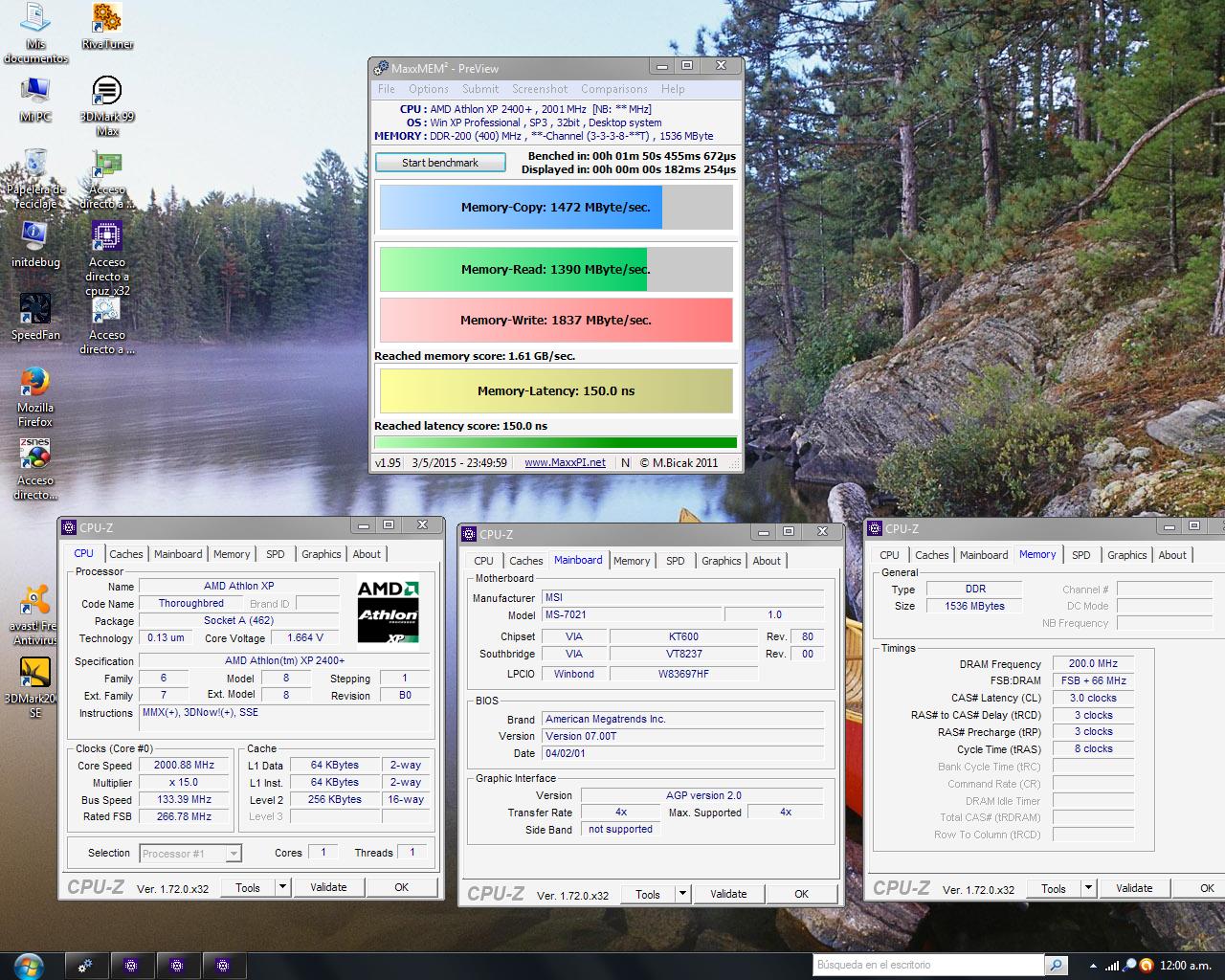
Task: Click green progress bar in MaxxMEM
Action: (556, 443)
